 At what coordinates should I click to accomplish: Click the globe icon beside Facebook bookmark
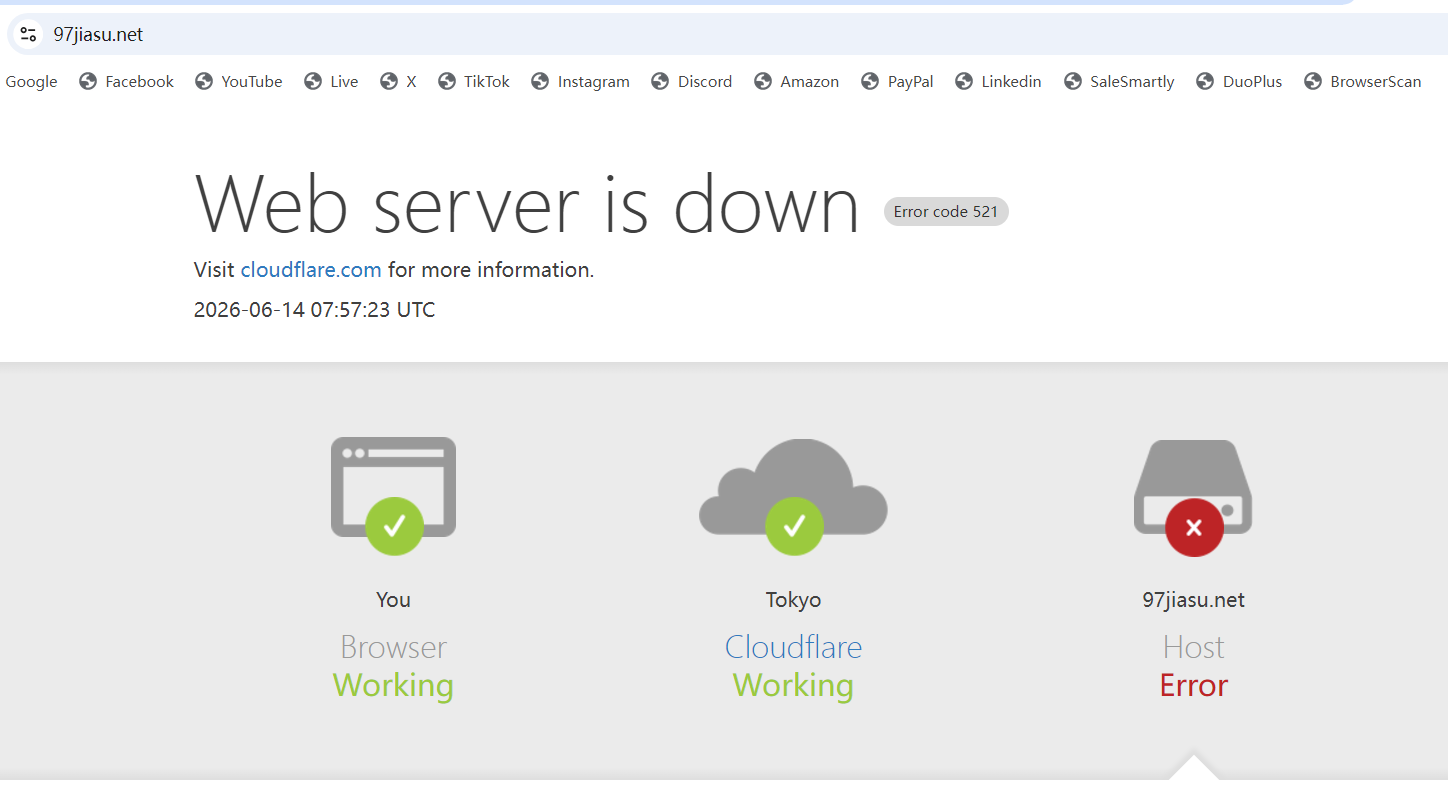[88, 82]
